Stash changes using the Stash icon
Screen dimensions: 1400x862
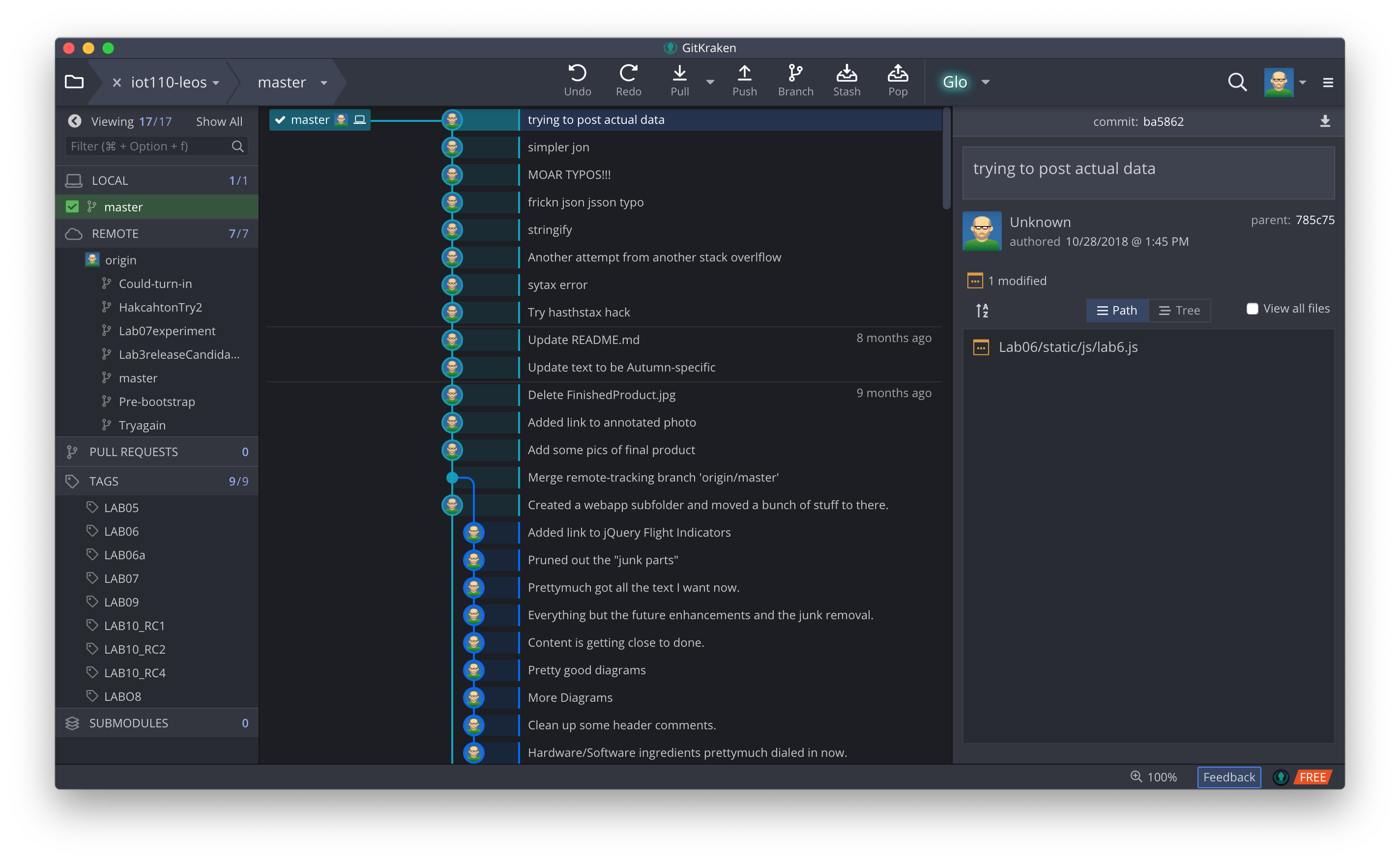(x=846, y=74)
